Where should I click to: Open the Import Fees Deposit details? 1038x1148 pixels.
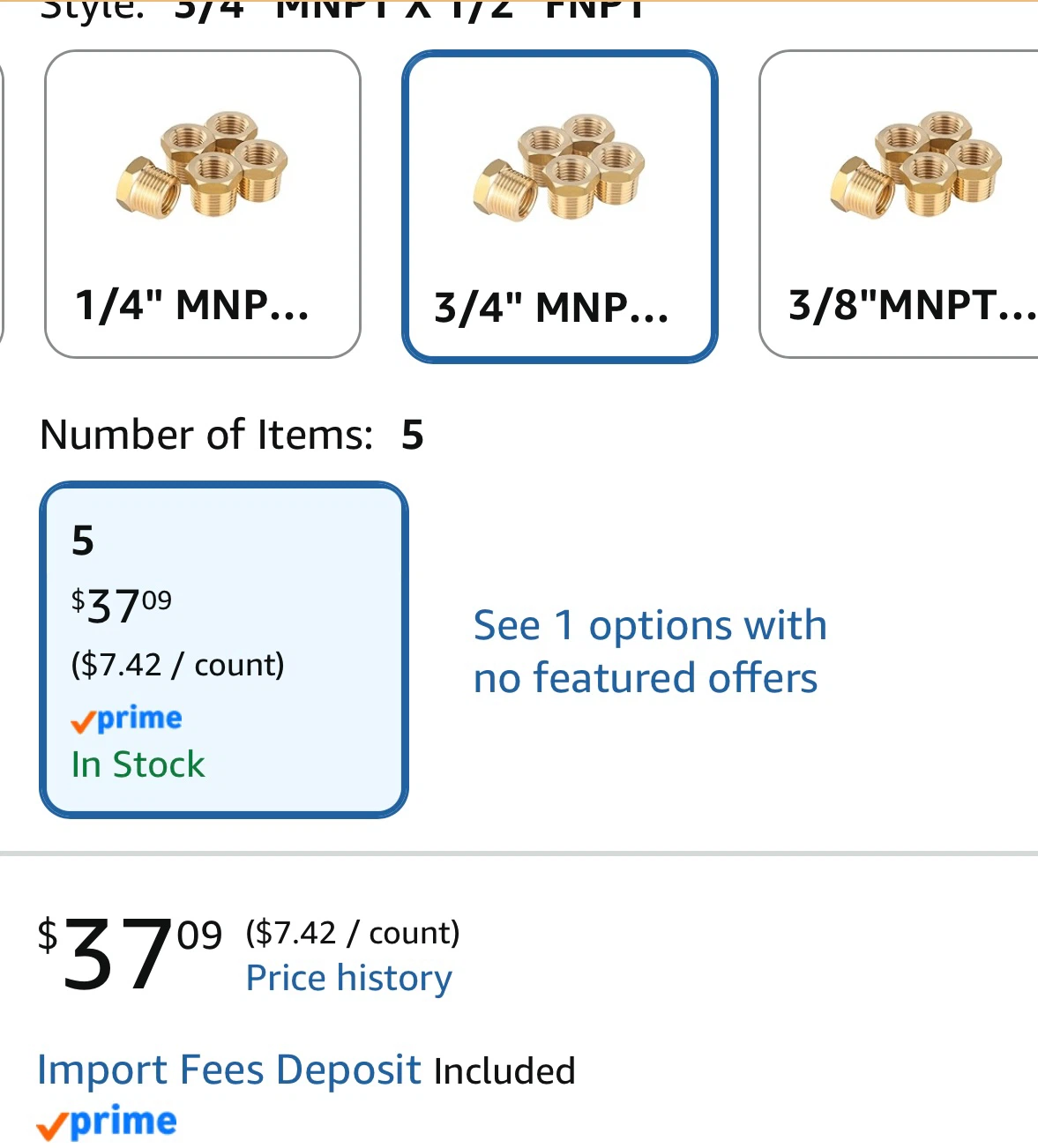click(229, 1070)
